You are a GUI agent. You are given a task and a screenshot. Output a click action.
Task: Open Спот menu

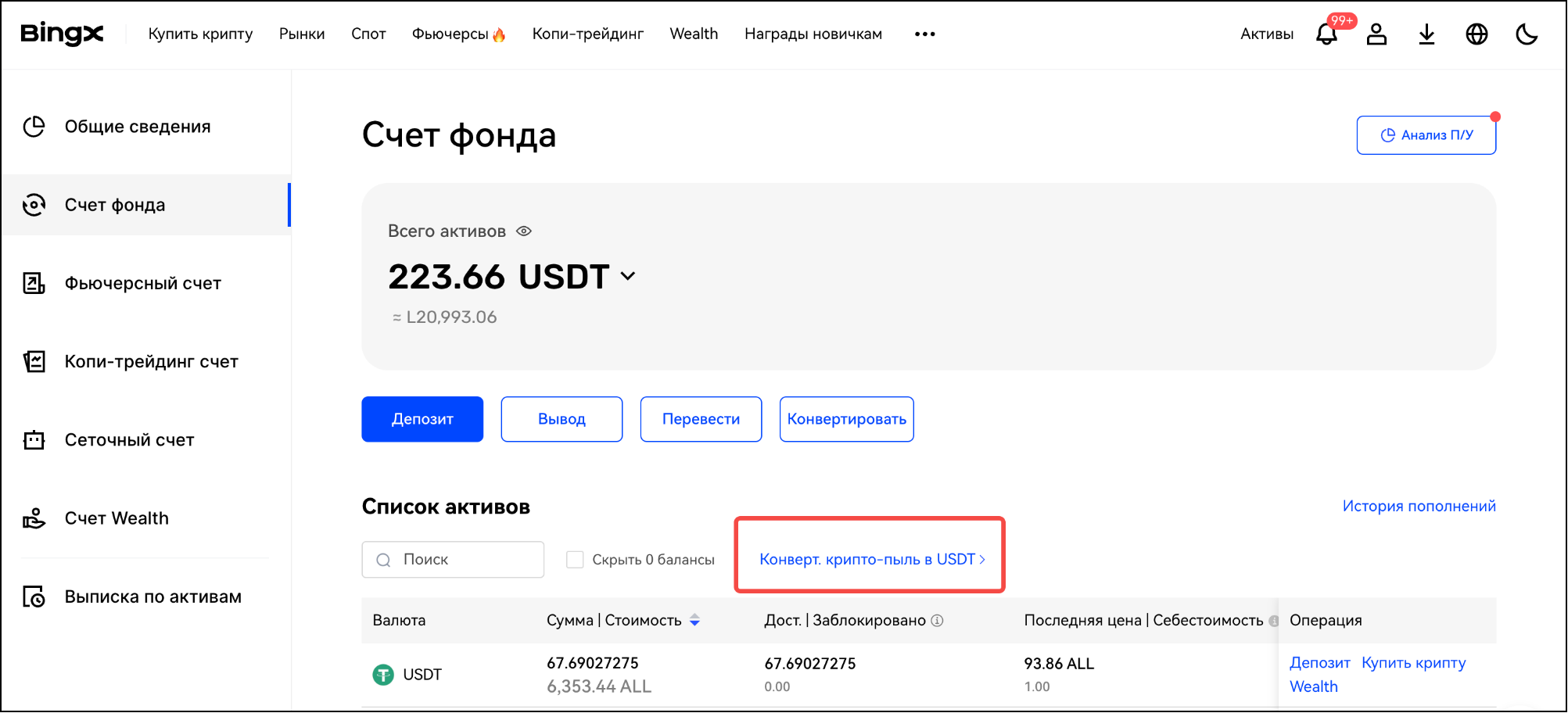pyautogui.click(x=368, y=34)
